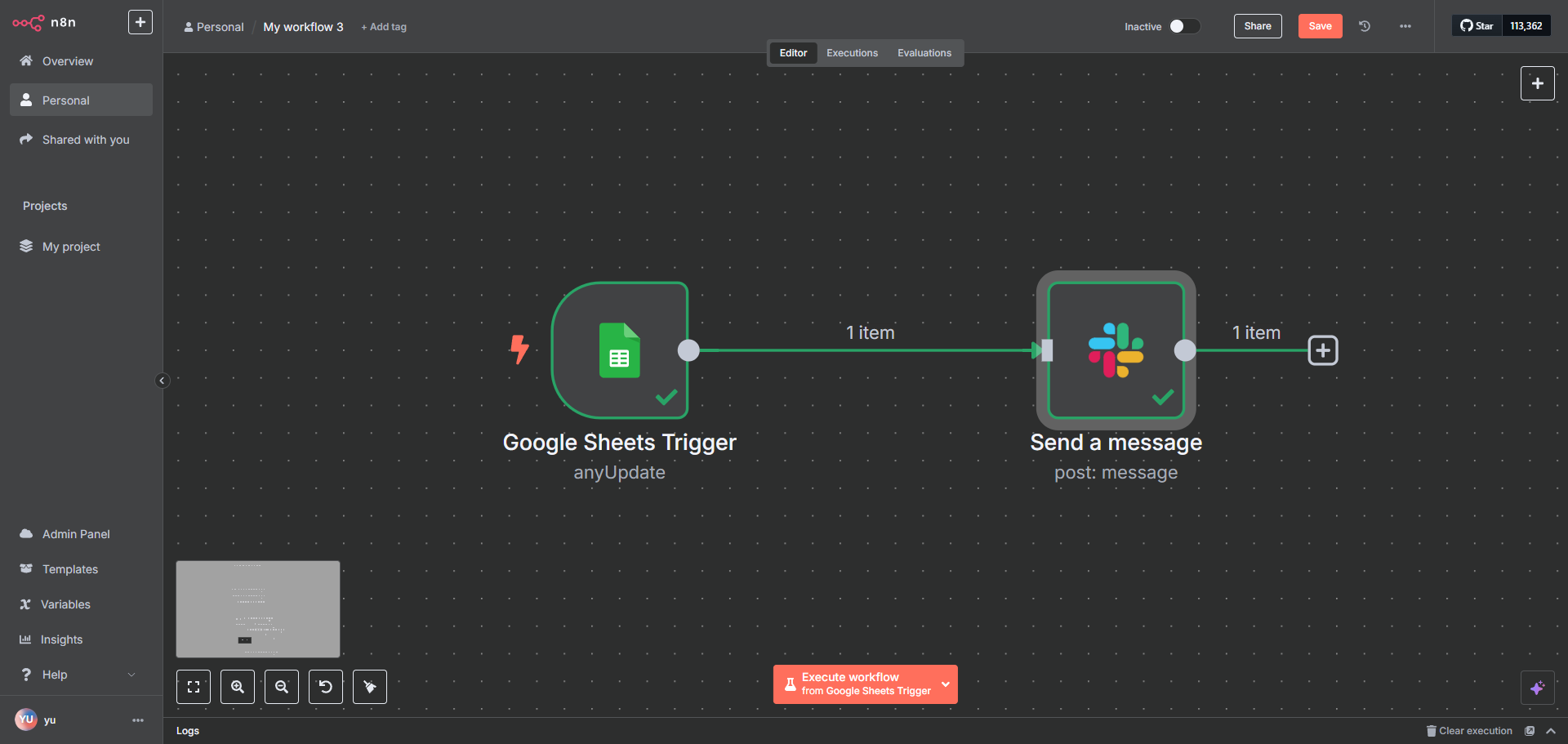
Task: Click Clear execution
Action: [1469, 731]
